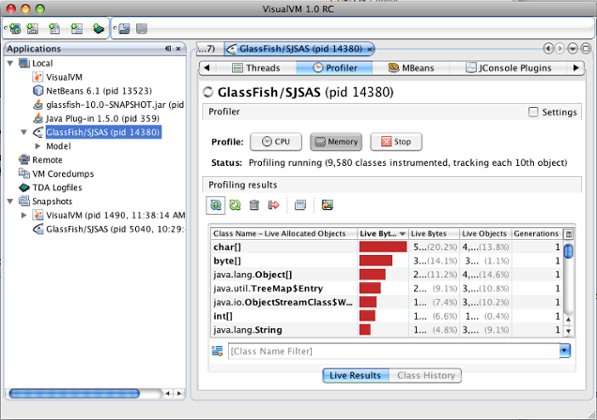Start CPU profiling
The image size is (597, 420).
pos(276,142)
